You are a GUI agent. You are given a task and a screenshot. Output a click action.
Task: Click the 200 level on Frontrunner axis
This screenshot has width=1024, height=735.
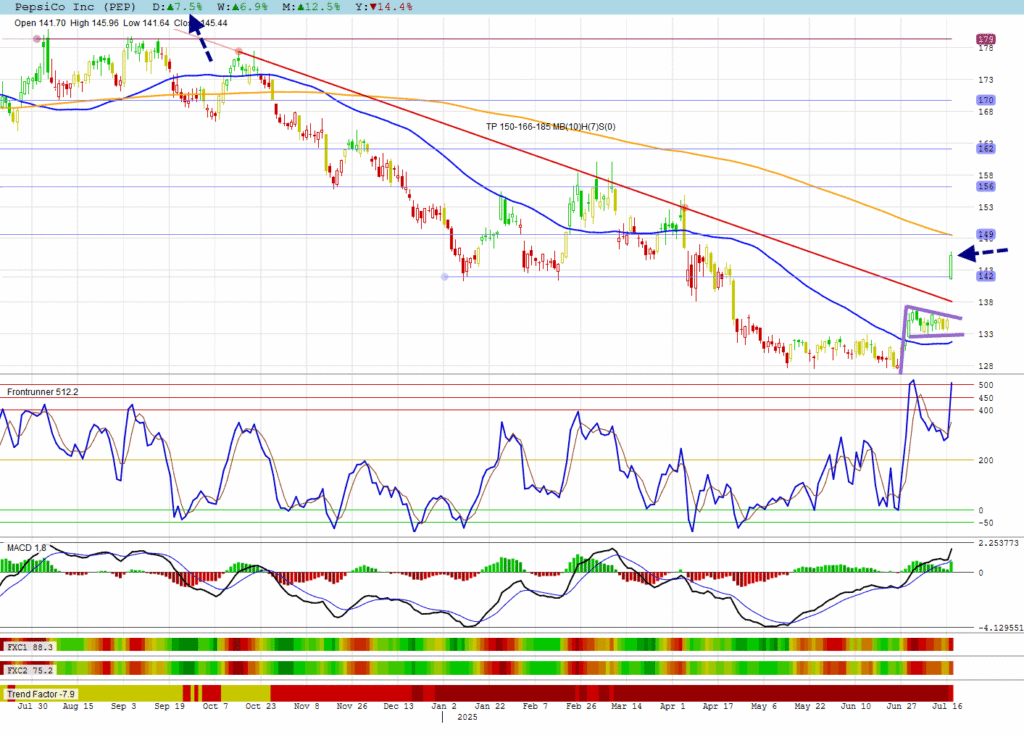coord(985,460)
